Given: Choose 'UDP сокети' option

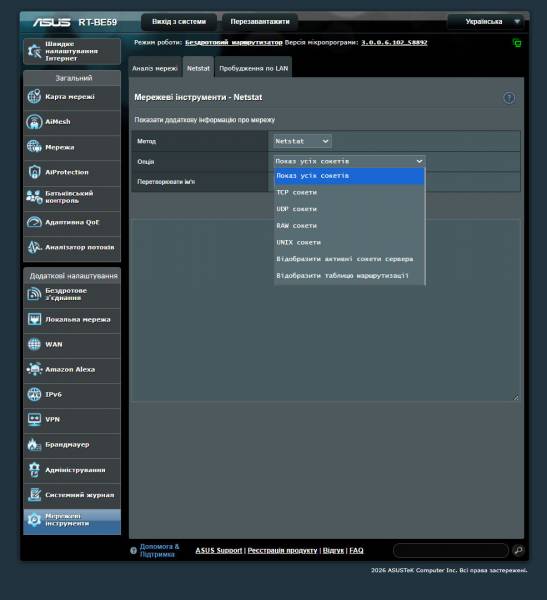Looking at the screenshot, I should coord(349,209).
